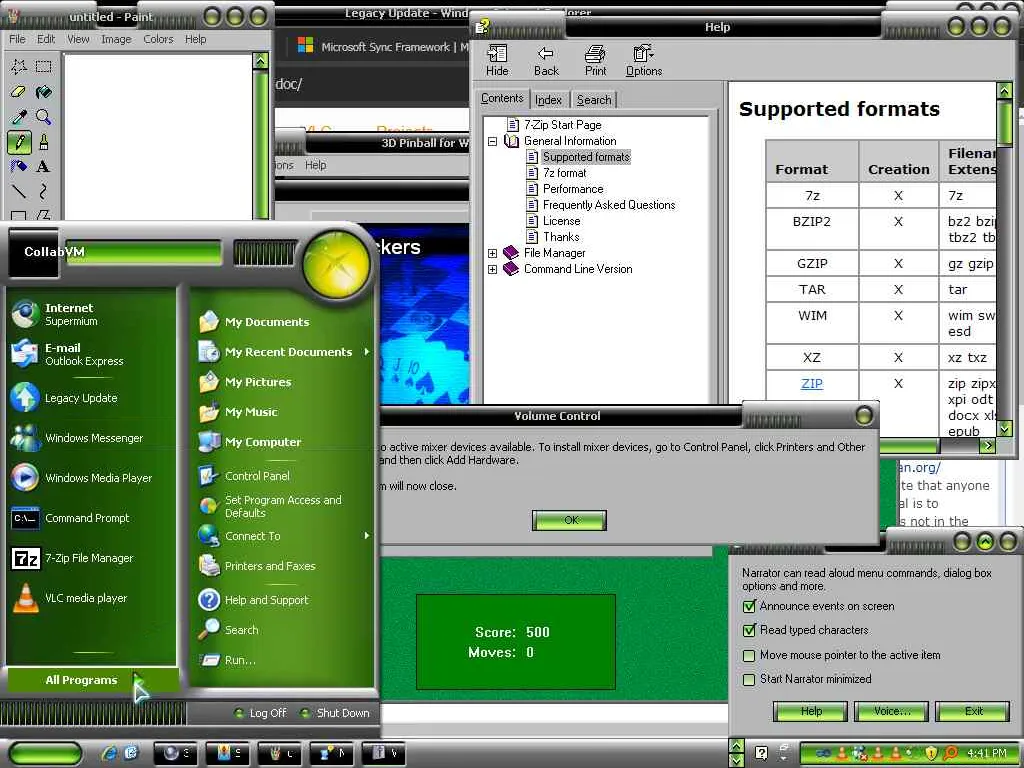Viewport: 1024px width, 768px height.
Task: Open Options in the Help toolbar
Action: (644, 61)
